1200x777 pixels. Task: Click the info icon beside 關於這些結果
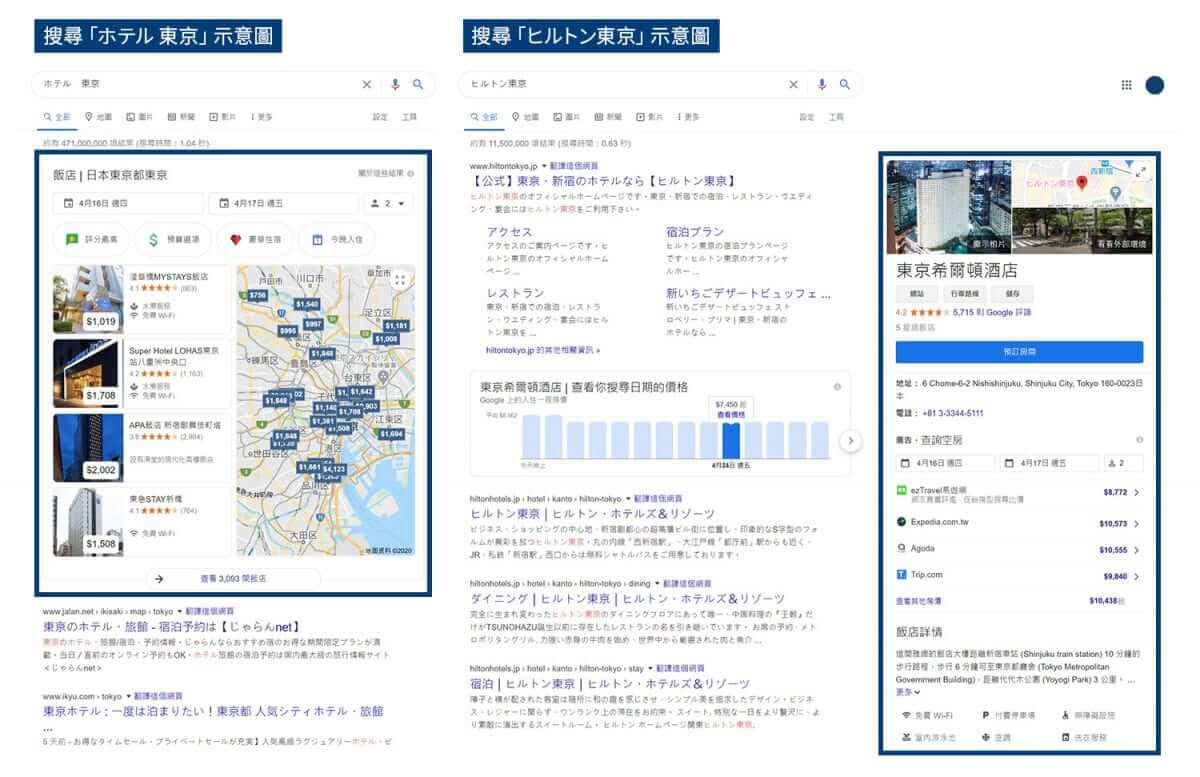click(x=411, y=174)
